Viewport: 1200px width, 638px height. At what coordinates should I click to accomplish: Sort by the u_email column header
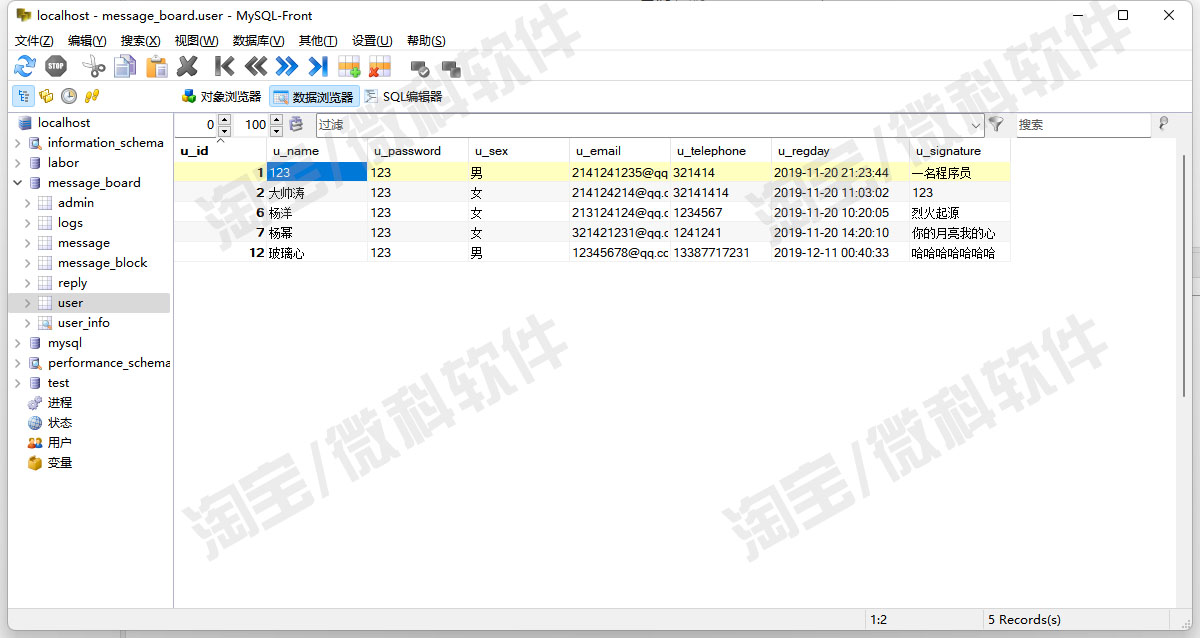pyautogui.click(x=620, y=151)
